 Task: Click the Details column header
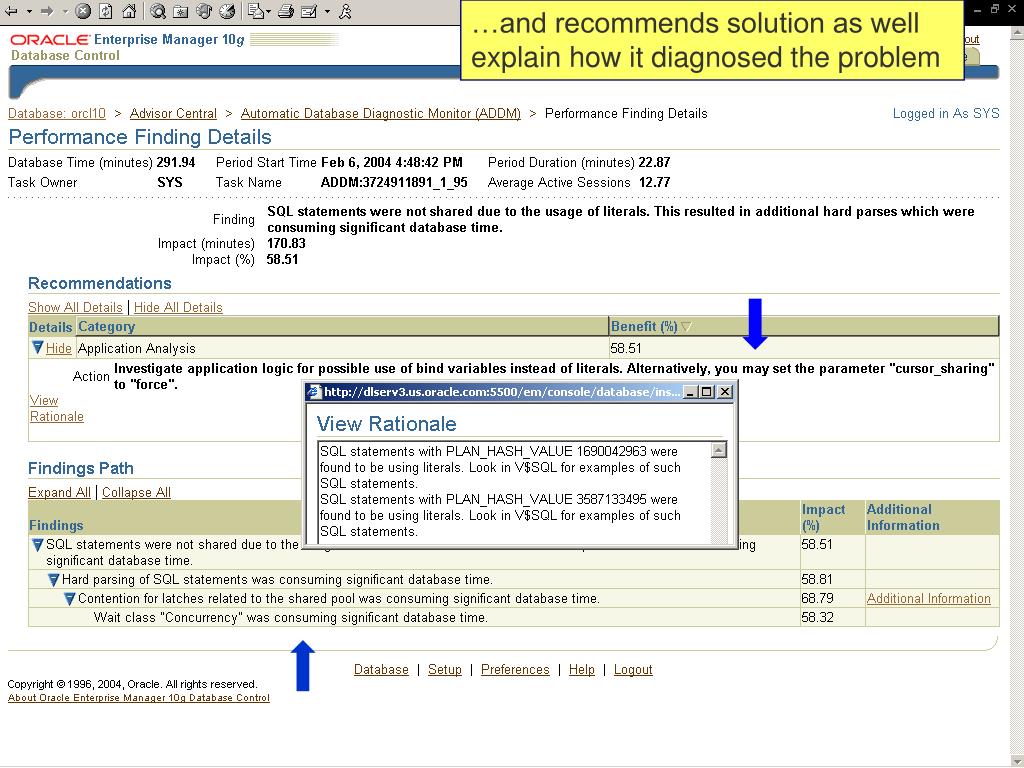(x=50, y=327)
